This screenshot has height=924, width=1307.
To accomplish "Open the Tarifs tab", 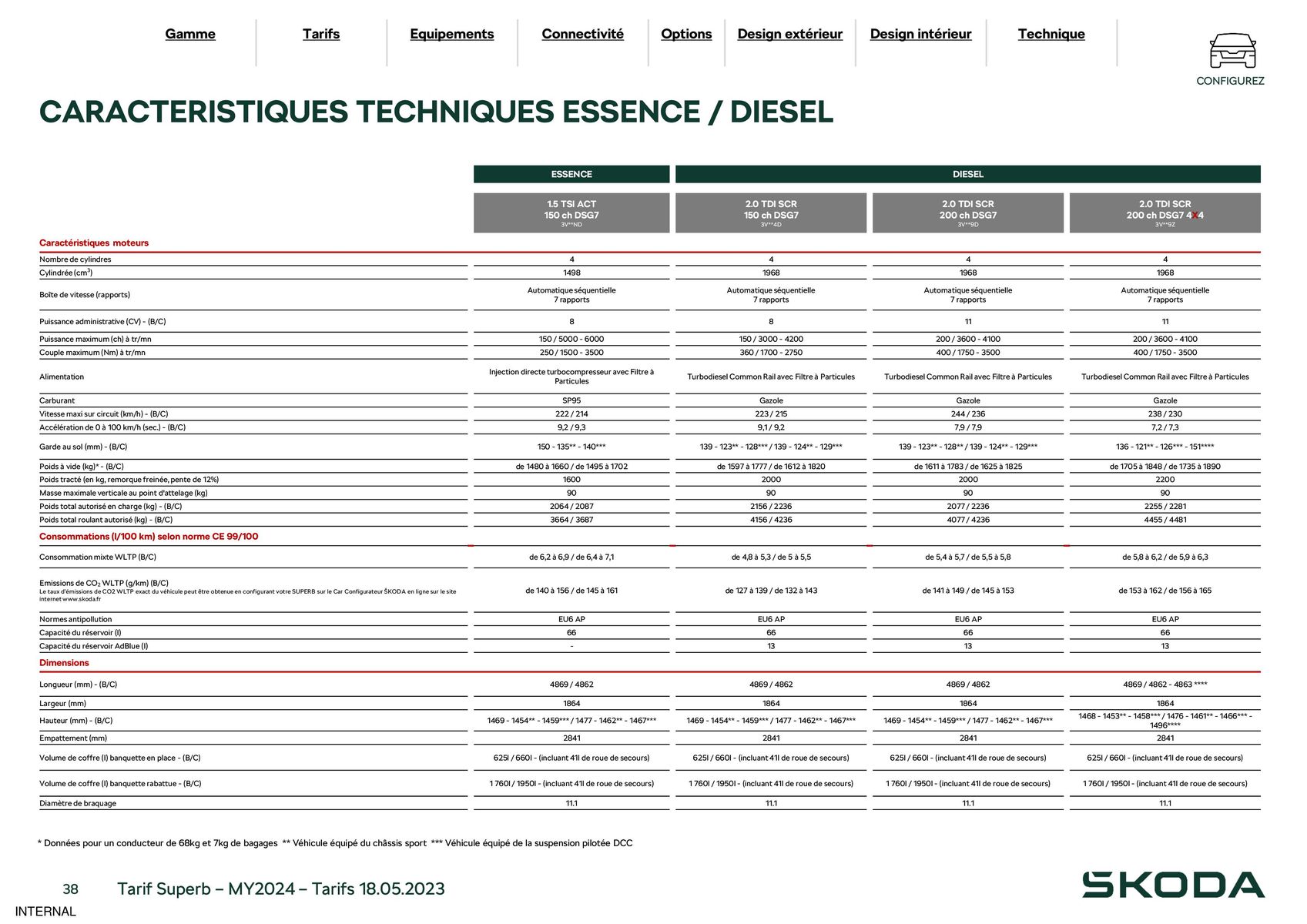I will click(x=321, y=34).
